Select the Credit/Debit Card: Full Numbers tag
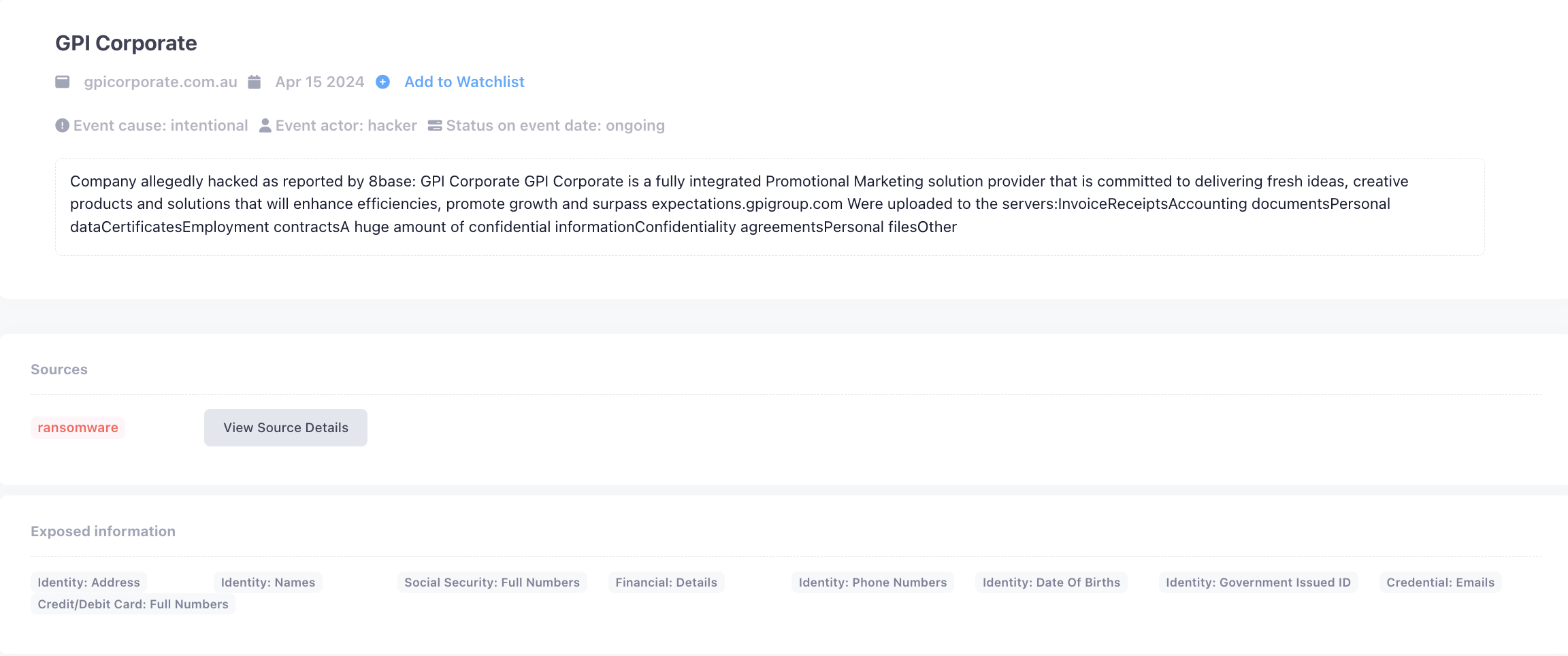The height and width of the screenshot is (656, 1568). click(x=133, y=604)
